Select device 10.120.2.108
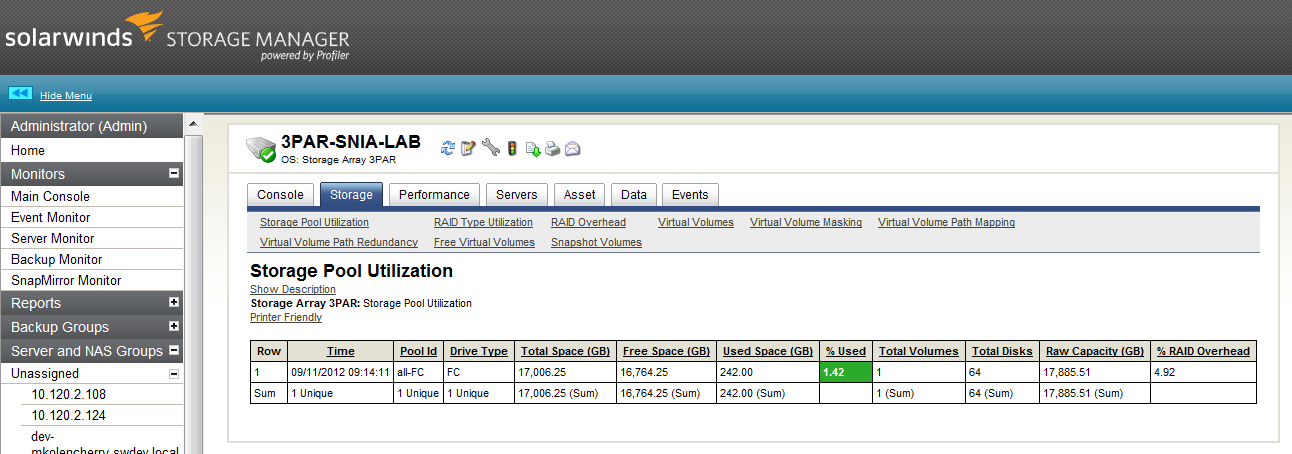Screen dimensions: 1292x454 tap(68, 394)
